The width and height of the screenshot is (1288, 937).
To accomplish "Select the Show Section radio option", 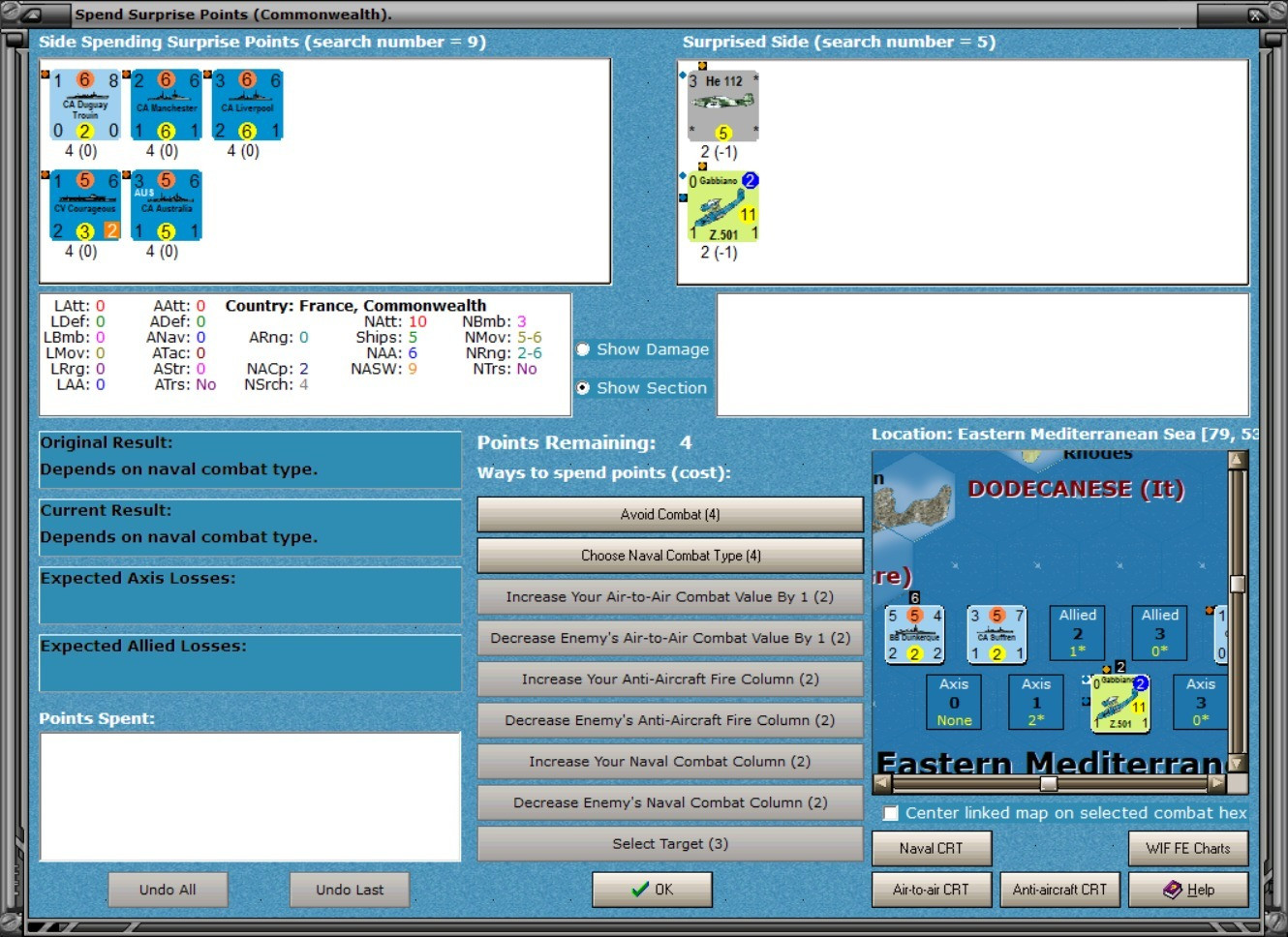I will tap(583, 388).
